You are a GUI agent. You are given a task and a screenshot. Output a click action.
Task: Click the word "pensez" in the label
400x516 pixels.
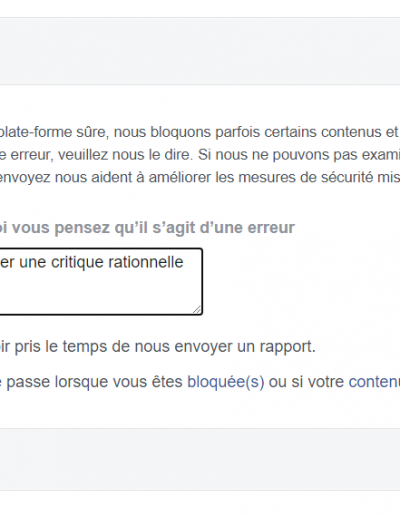(82, 228)
